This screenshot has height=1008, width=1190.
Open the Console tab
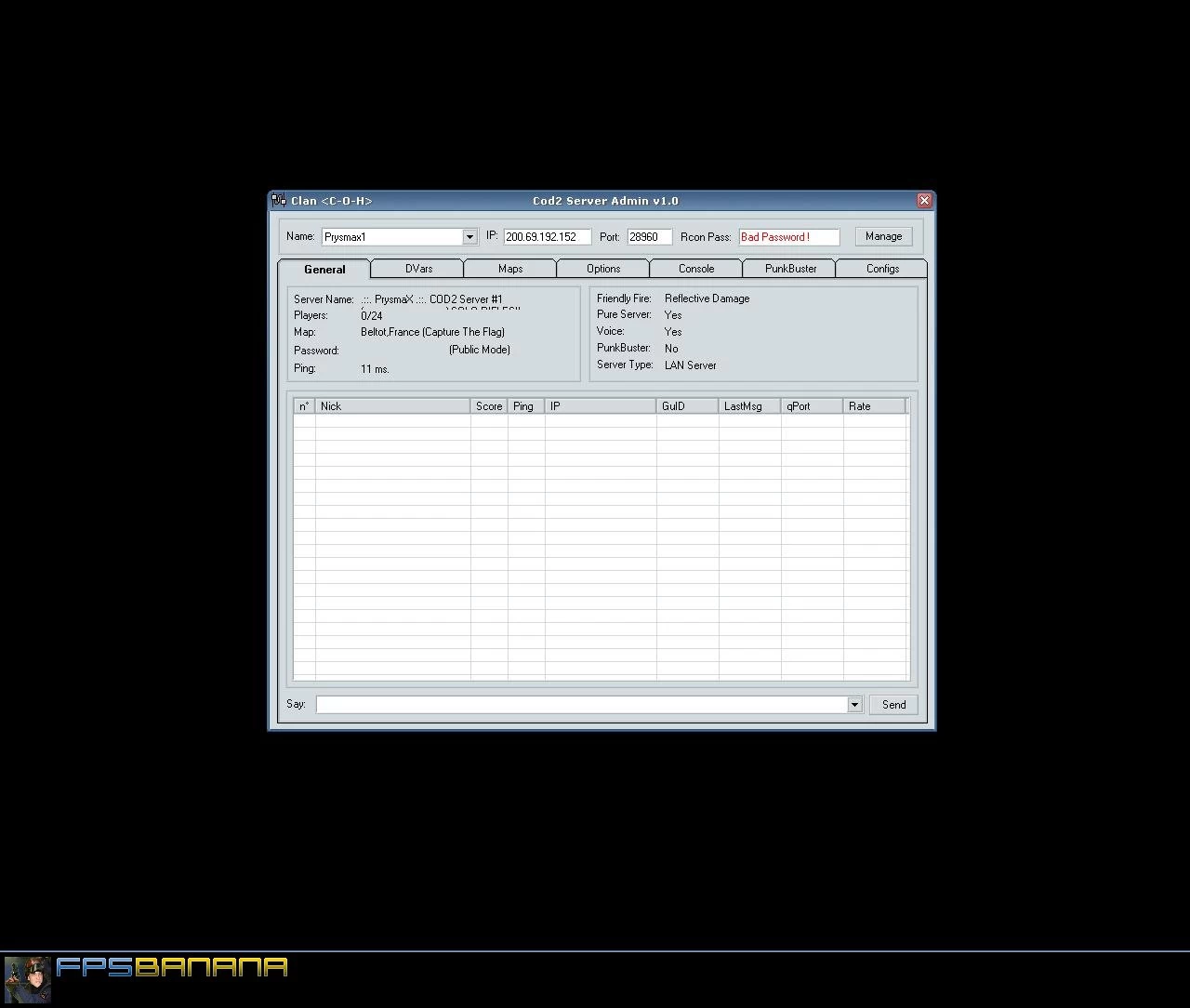click(696, 269)
